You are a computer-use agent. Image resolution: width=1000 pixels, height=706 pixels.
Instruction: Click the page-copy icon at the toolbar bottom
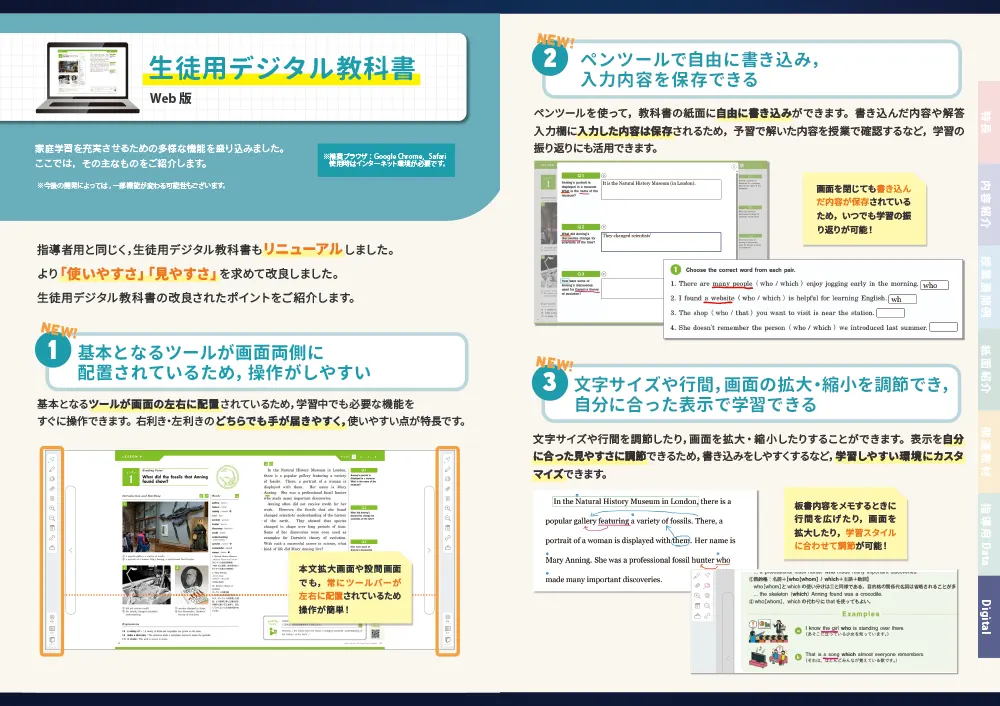pyautogui.click(x=52, y=640)
